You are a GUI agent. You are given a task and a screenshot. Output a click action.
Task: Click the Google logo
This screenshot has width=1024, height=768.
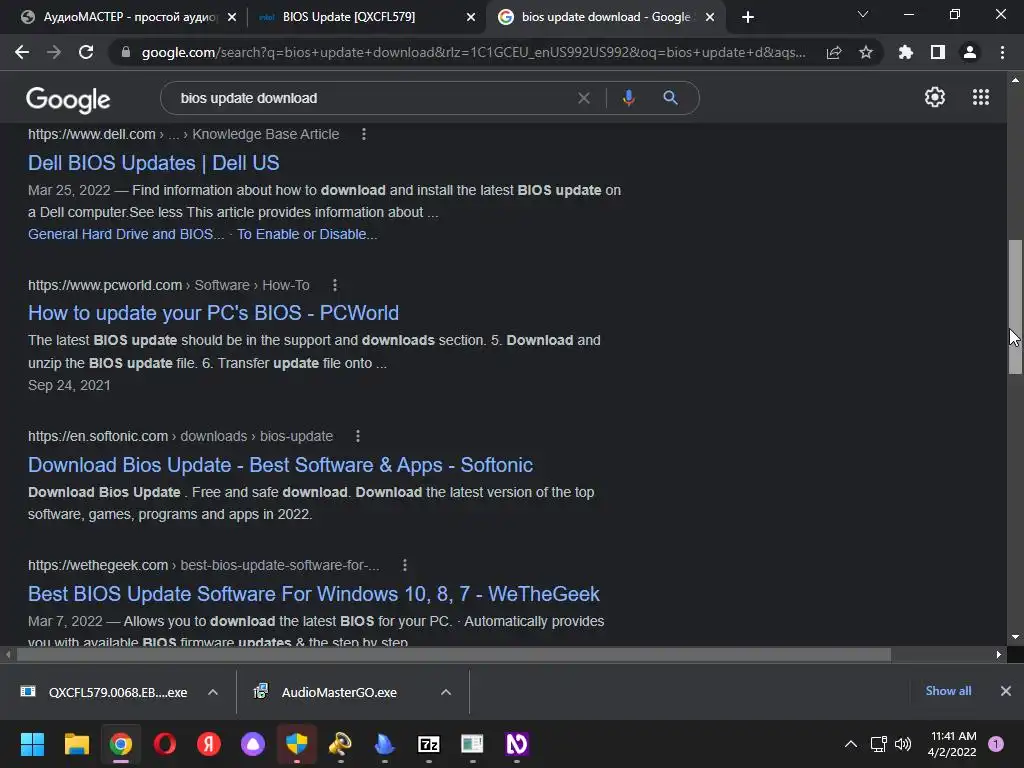(x=68, y=99)
